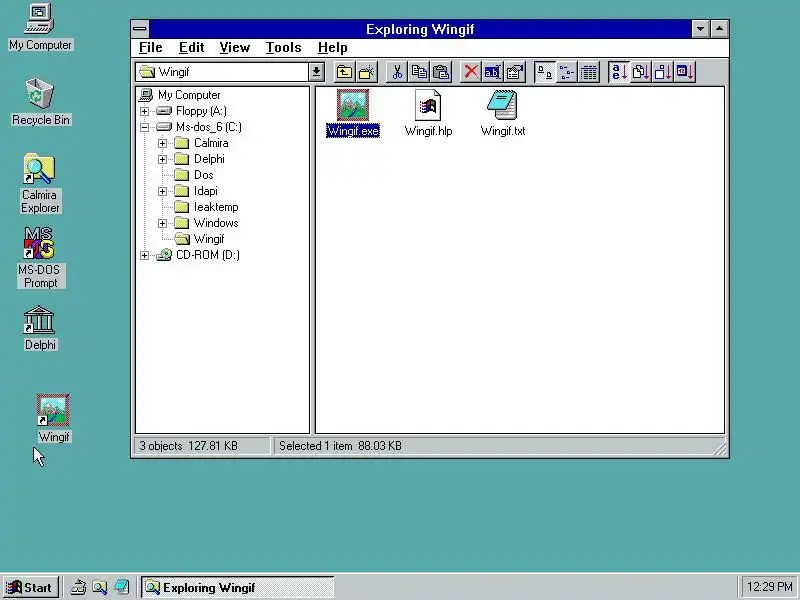Select Wingif.txt text file
Image resolution: width=800 pixels, height=600 pixels.
click(503, 113)
